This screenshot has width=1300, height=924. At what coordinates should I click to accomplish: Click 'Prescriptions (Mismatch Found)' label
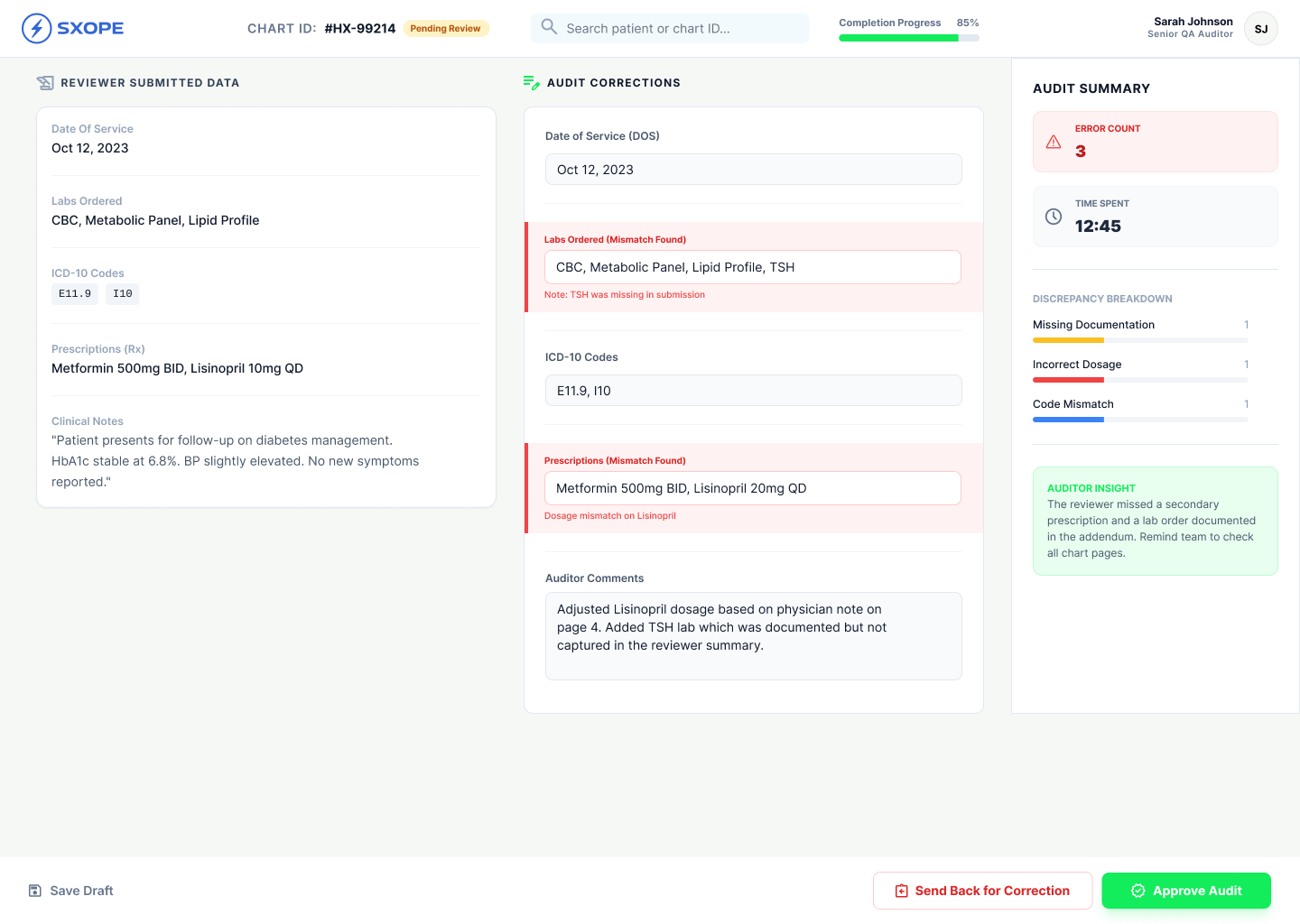tap(615, 461)
